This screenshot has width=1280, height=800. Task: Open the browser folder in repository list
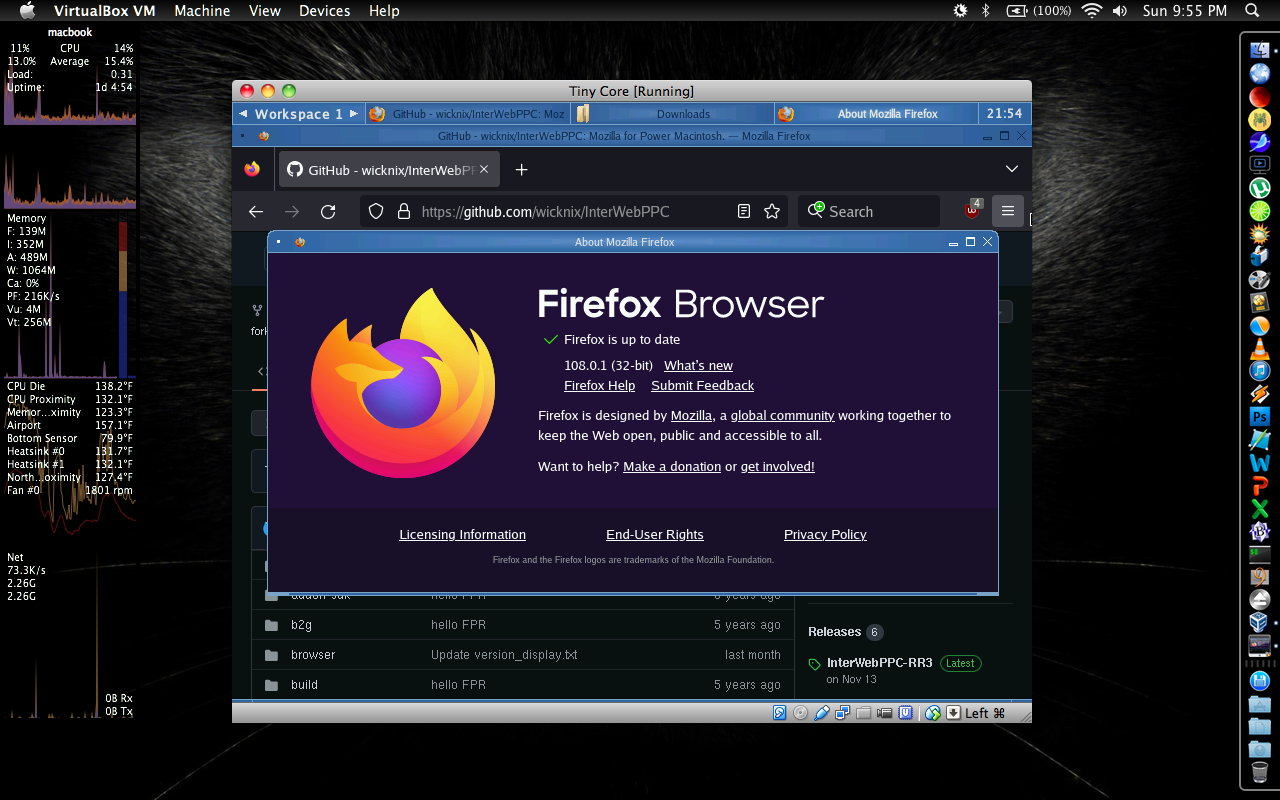pos(313,655)
